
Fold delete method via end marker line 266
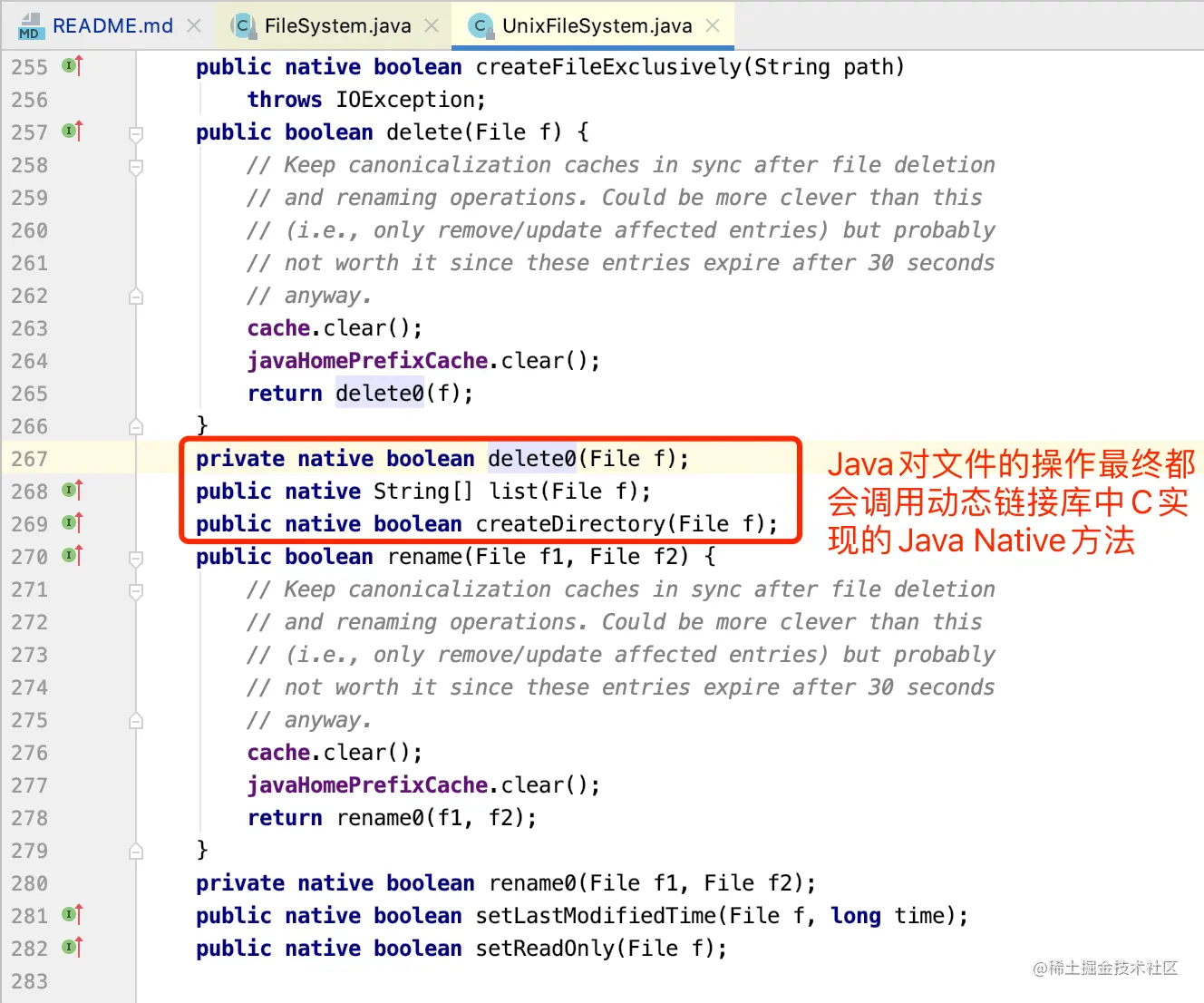[136, 426]
